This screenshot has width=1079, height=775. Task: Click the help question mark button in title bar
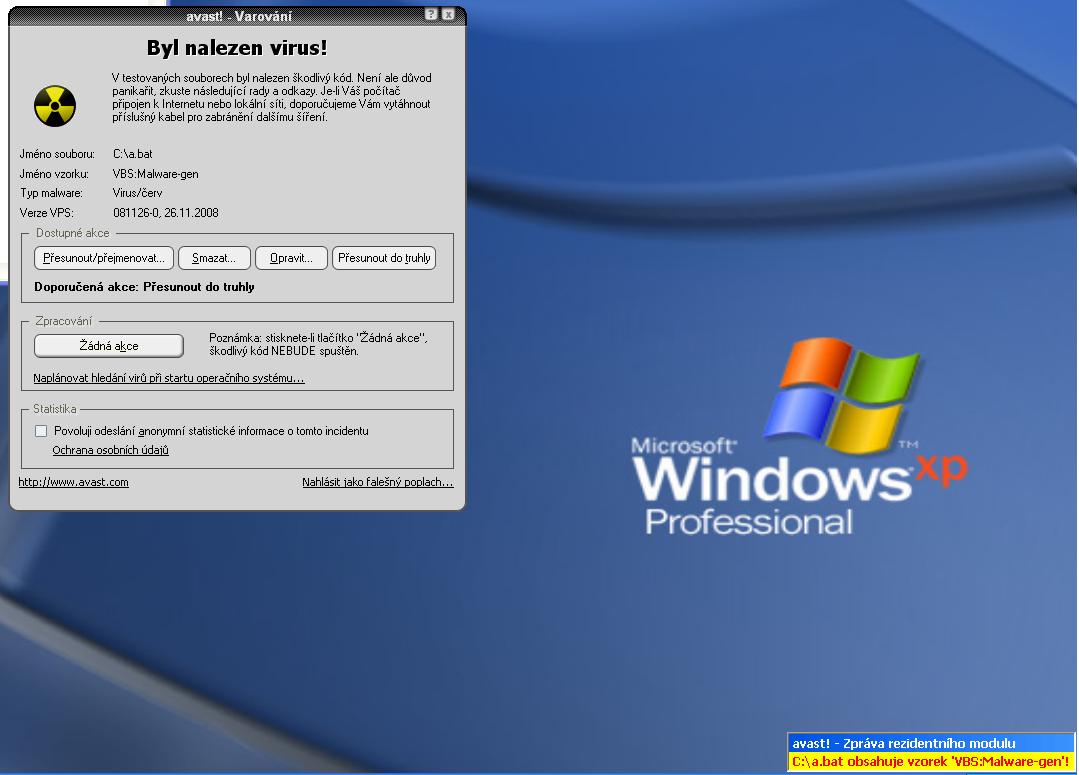[431, 14]
